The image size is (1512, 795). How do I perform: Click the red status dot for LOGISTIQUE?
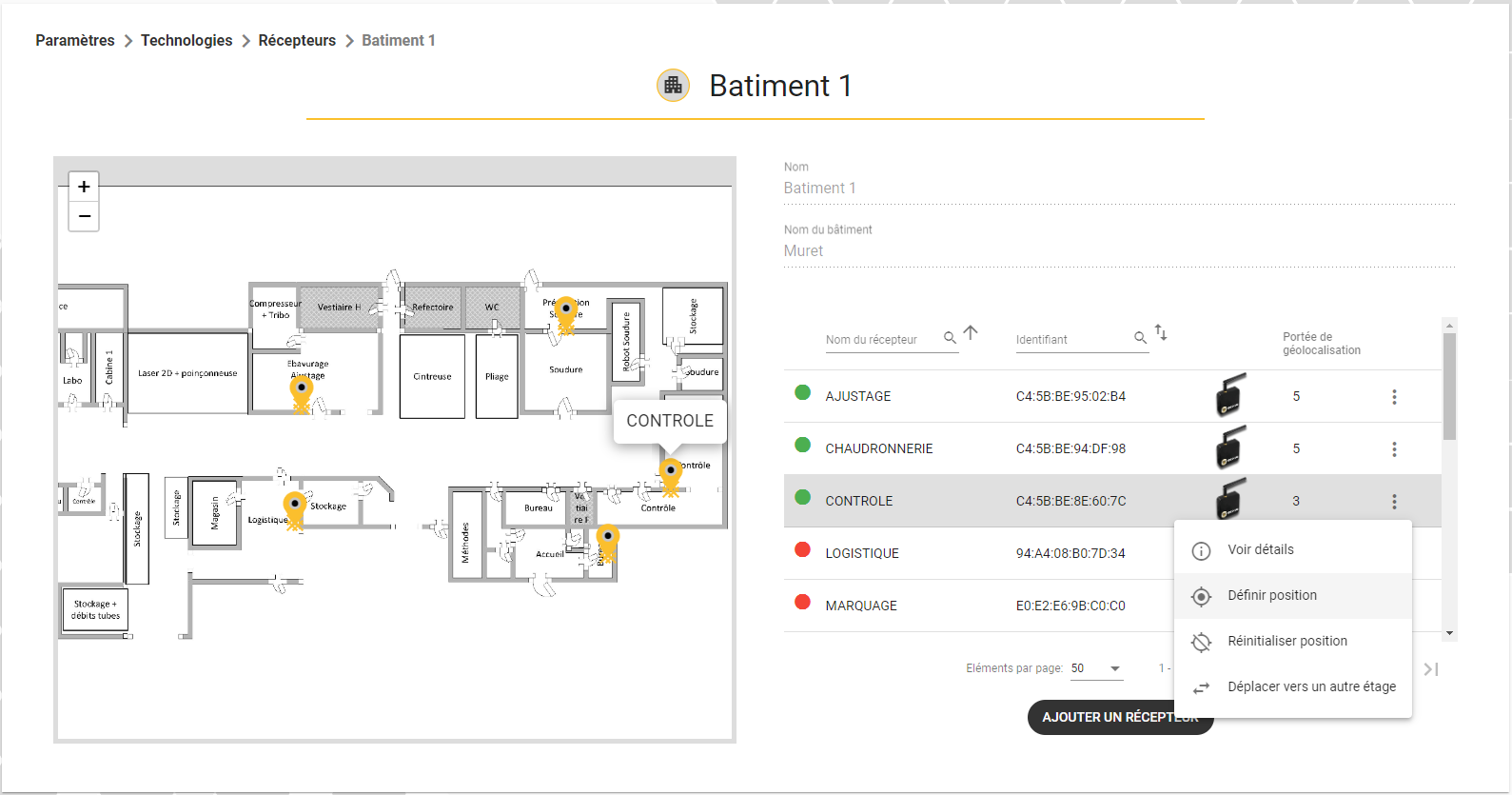point(802,549)
